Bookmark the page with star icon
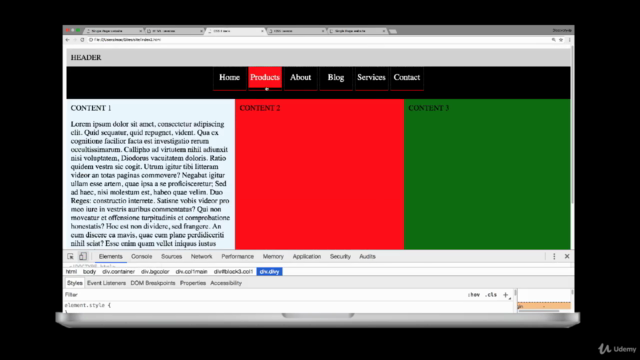 pyautogui.click(x=561, y=40)
